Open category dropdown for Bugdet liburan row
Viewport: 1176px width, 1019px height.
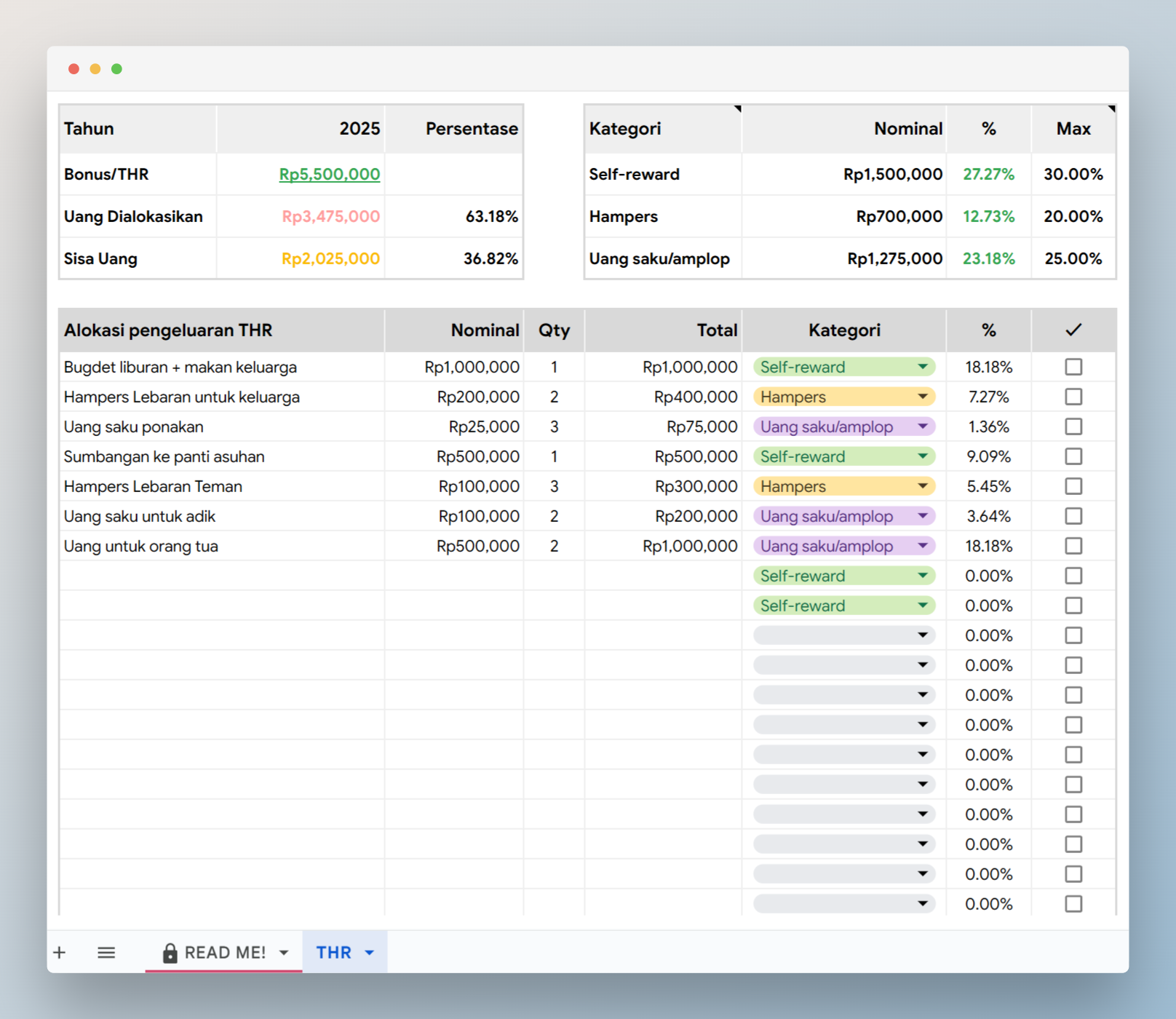click(x=844, y=367)
